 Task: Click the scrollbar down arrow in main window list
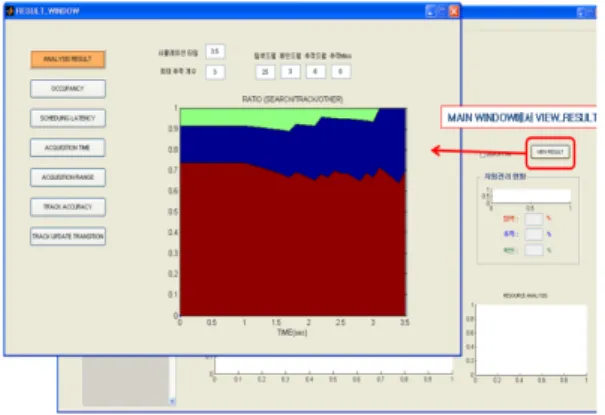pyautogui.click(x=172, y=402)
